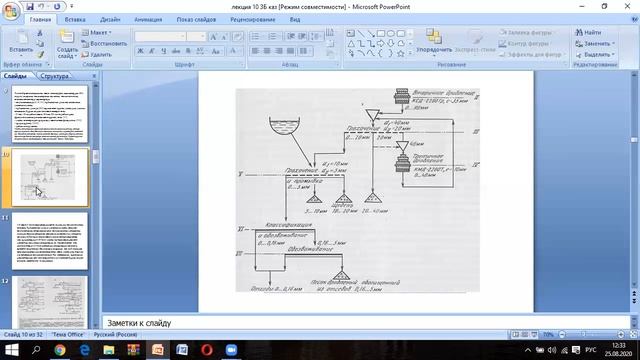The height and width of the screenshot is (360, 640).
Task: Pick the Triangle shape from gallery
Action: [x=351, y=44]
